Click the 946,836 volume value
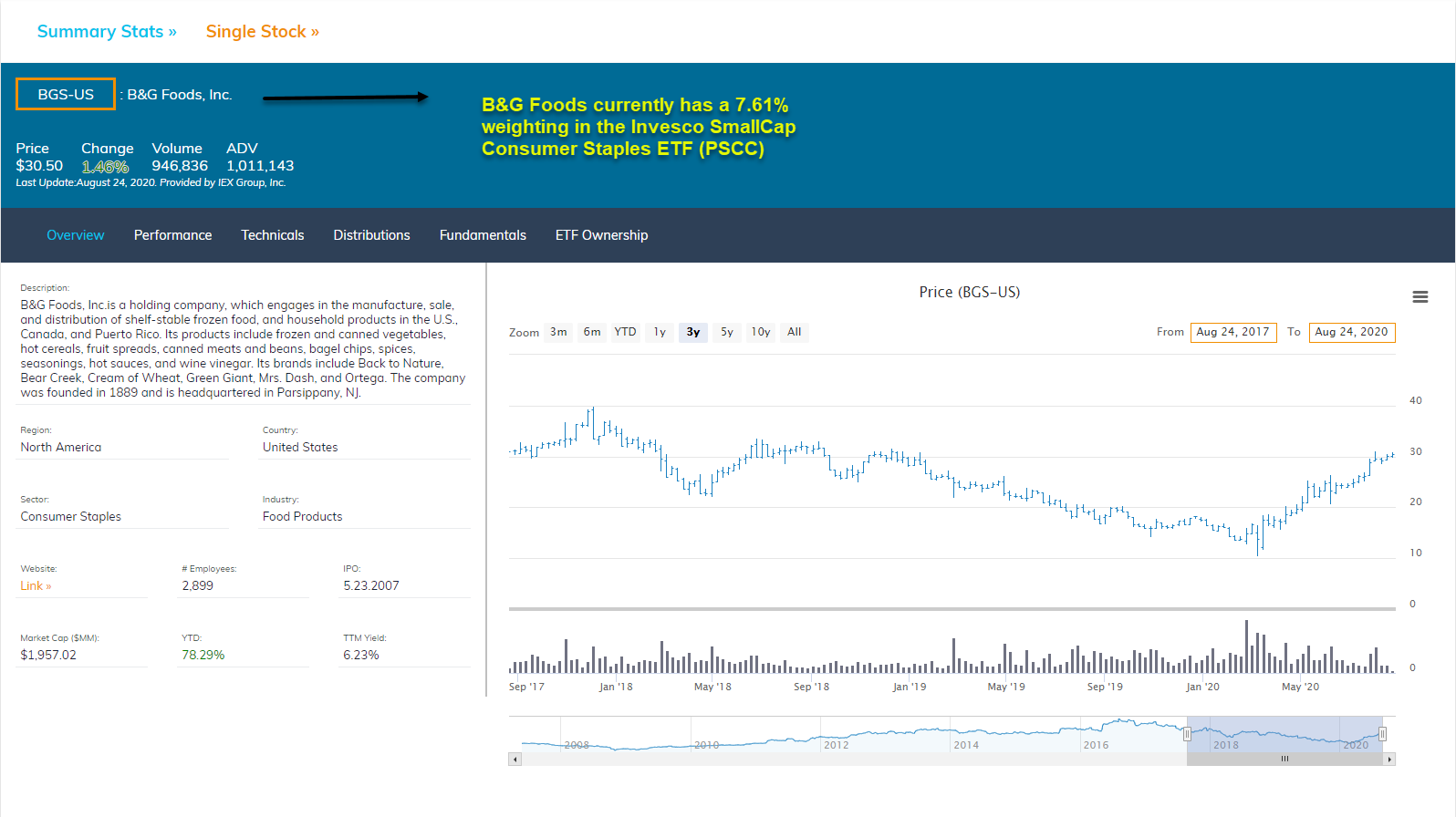 coord(180,166)
